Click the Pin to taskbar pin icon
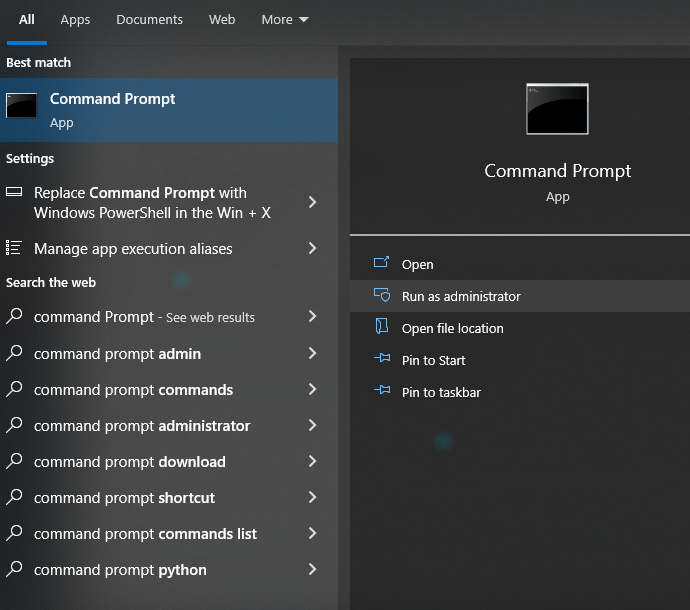The height and width of the screenshot is (610, 690). click(382, 390)
